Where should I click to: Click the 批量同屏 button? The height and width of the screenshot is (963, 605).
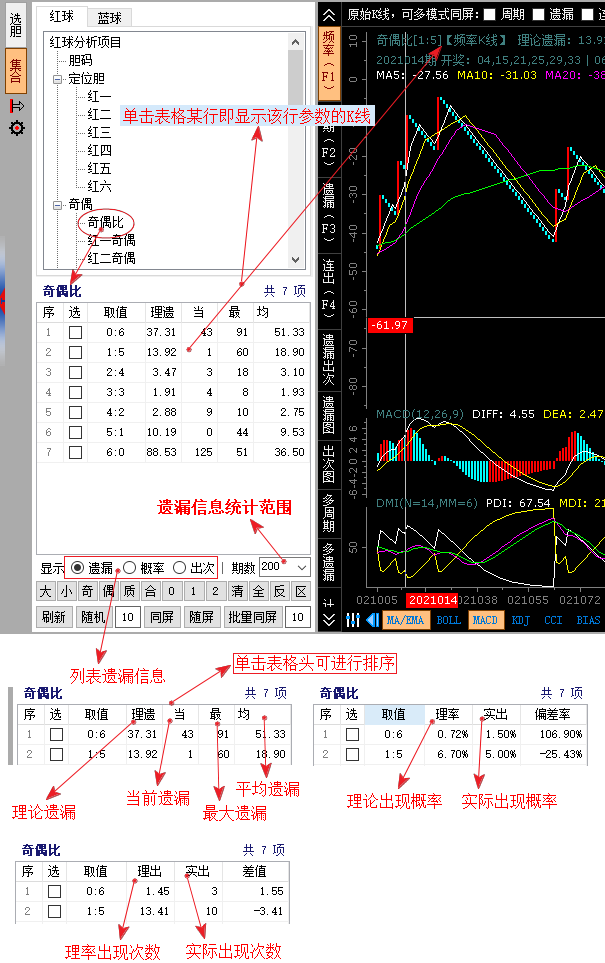pos(253,618)
